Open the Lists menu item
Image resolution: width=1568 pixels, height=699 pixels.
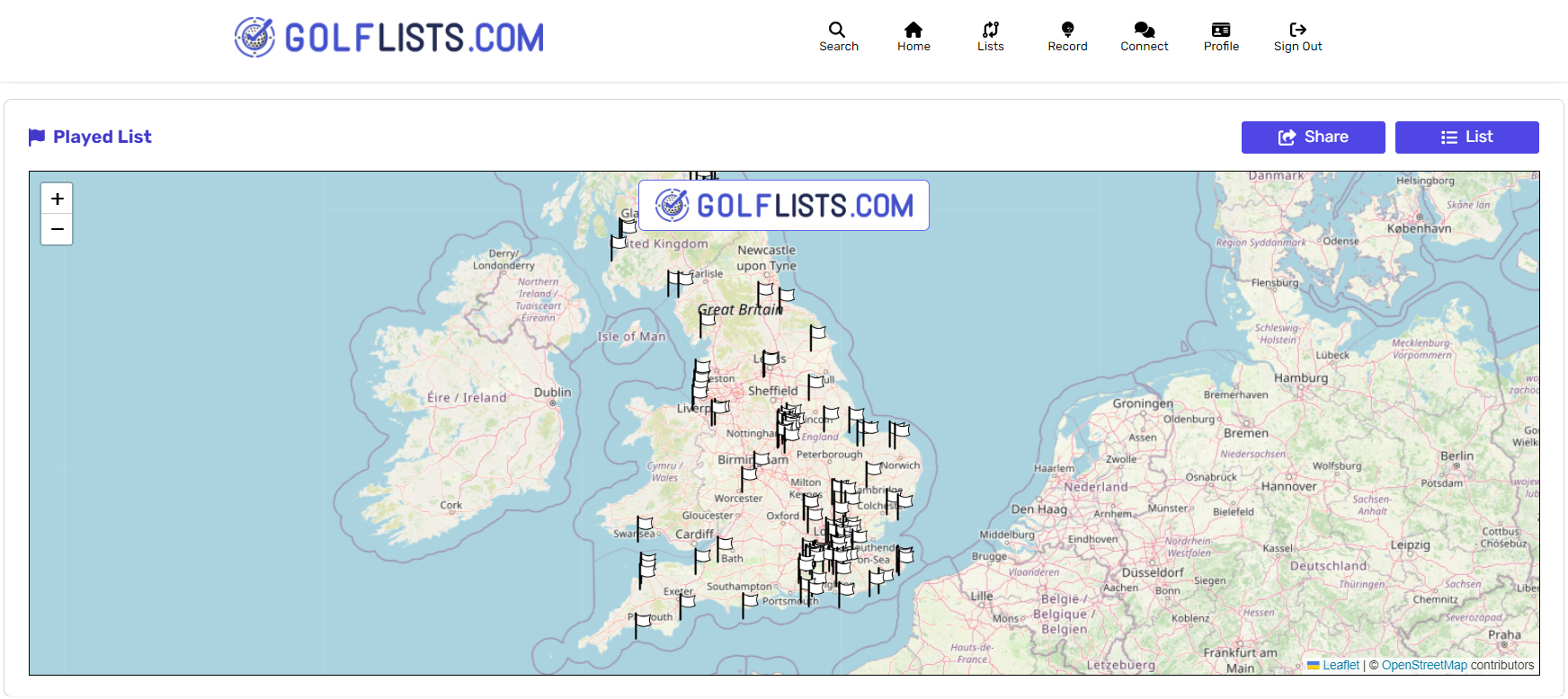tap(990, 37)
